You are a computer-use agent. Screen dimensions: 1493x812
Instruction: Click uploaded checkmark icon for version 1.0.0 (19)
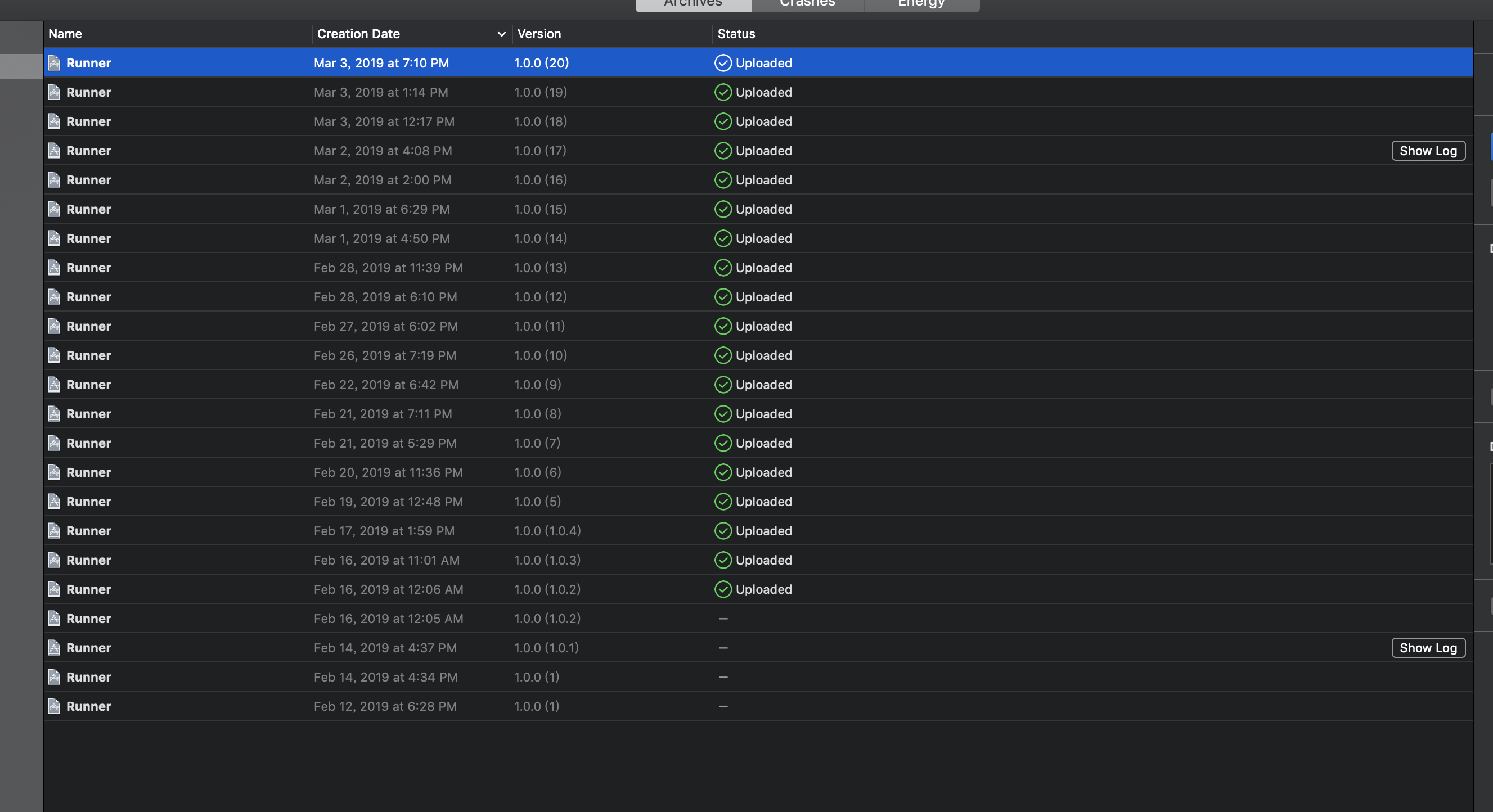click(723, 92)
